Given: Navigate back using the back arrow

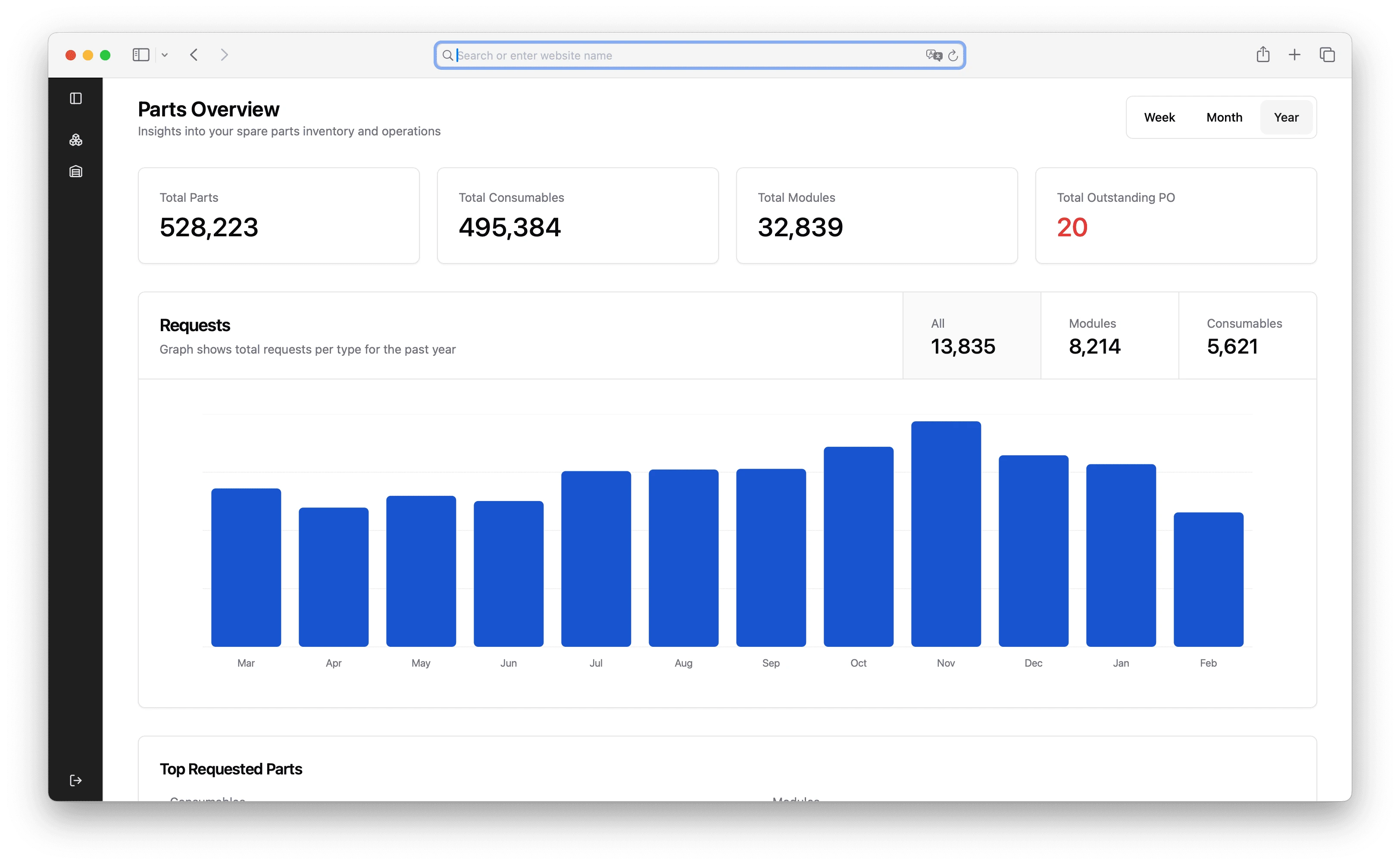Looking at the screenshot, I should 194,54.
